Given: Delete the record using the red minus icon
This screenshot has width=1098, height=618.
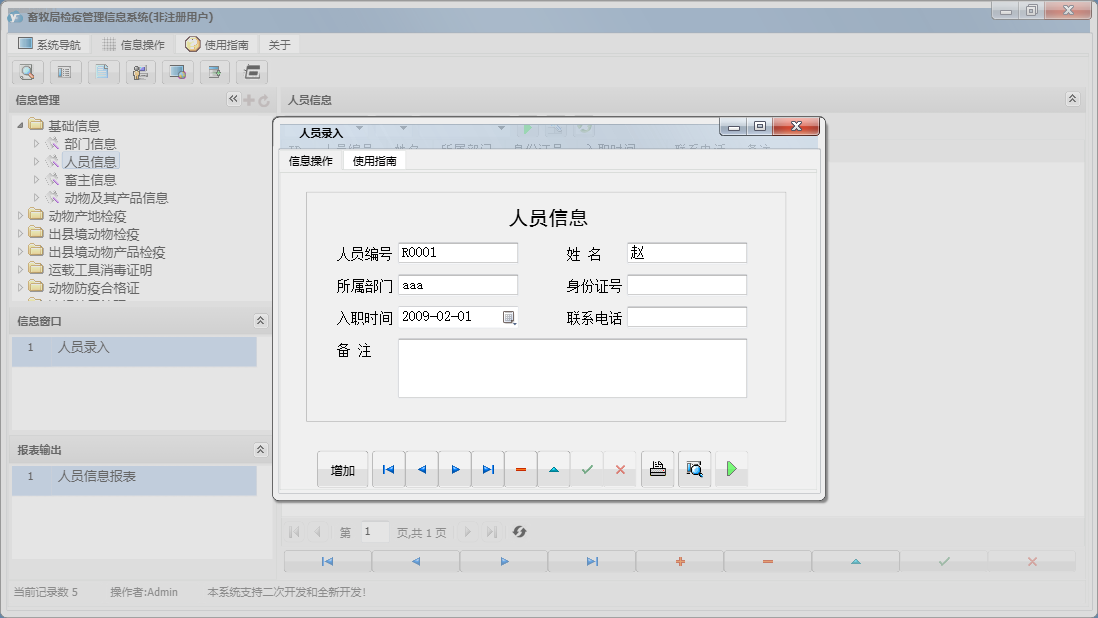Looking at the screenshot, I should coord(521,468).
